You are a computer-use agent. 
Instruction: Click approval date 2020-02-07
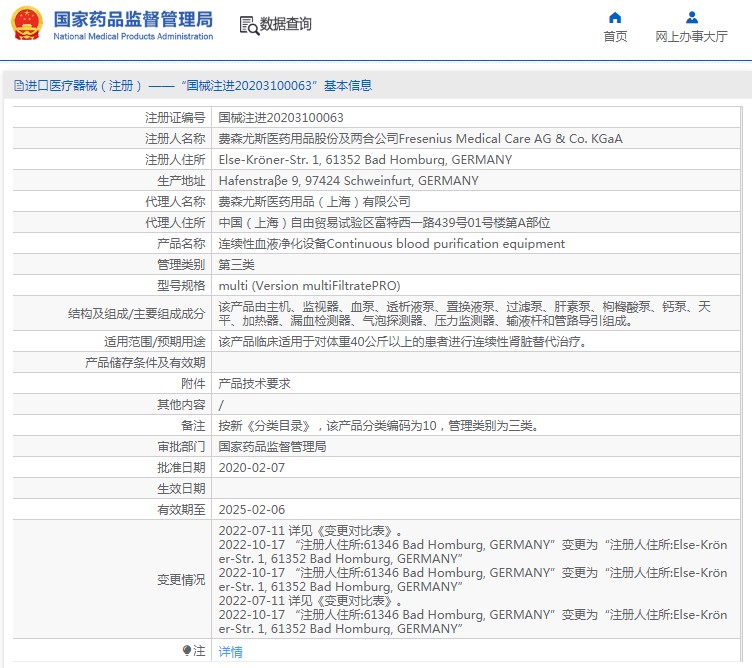pyautogui.click(x=252, y=468)
